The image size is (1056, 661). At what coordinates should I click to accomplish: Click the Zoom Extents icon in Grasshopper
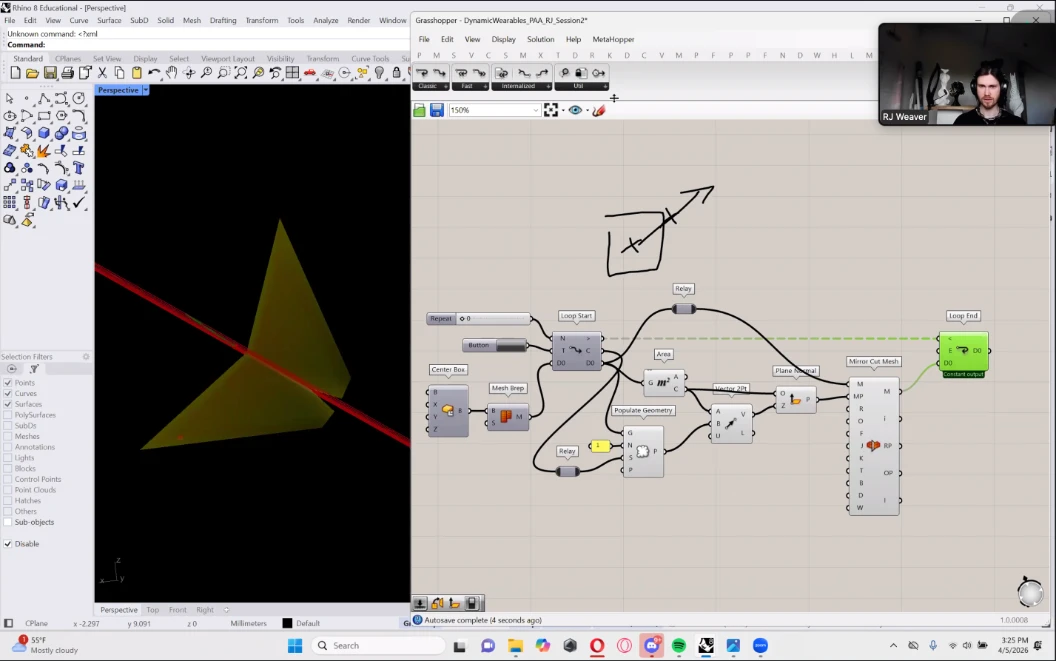(x=551, y=110)
